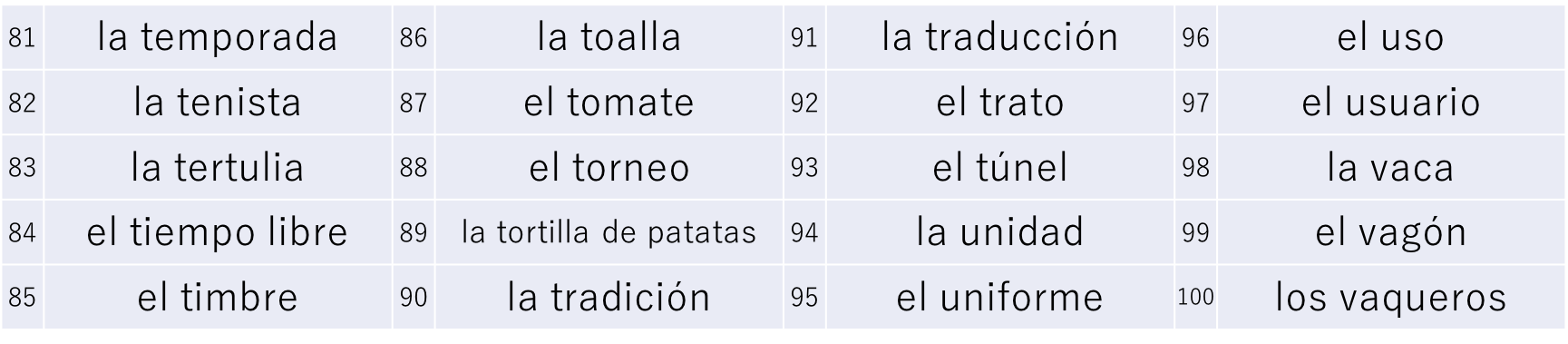Viewport: 1568px width, 344px height.
Task: Select the "el usuario" cell
Action: [1391, 103]
